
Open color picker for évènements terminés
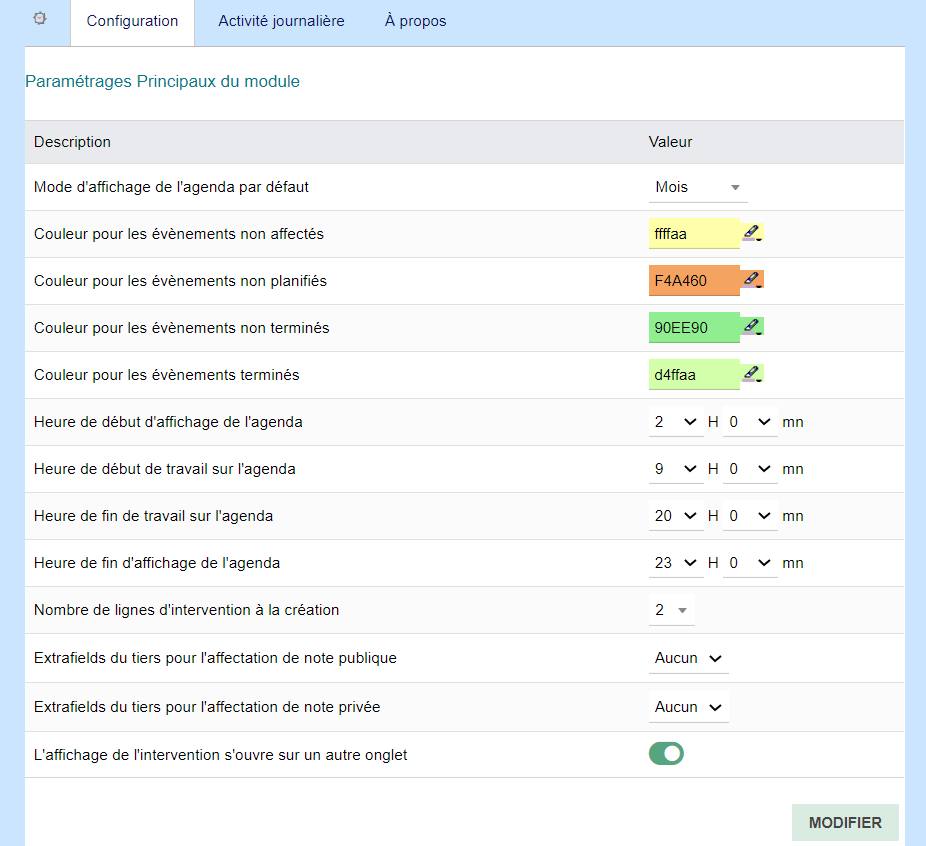click(752, 375)
